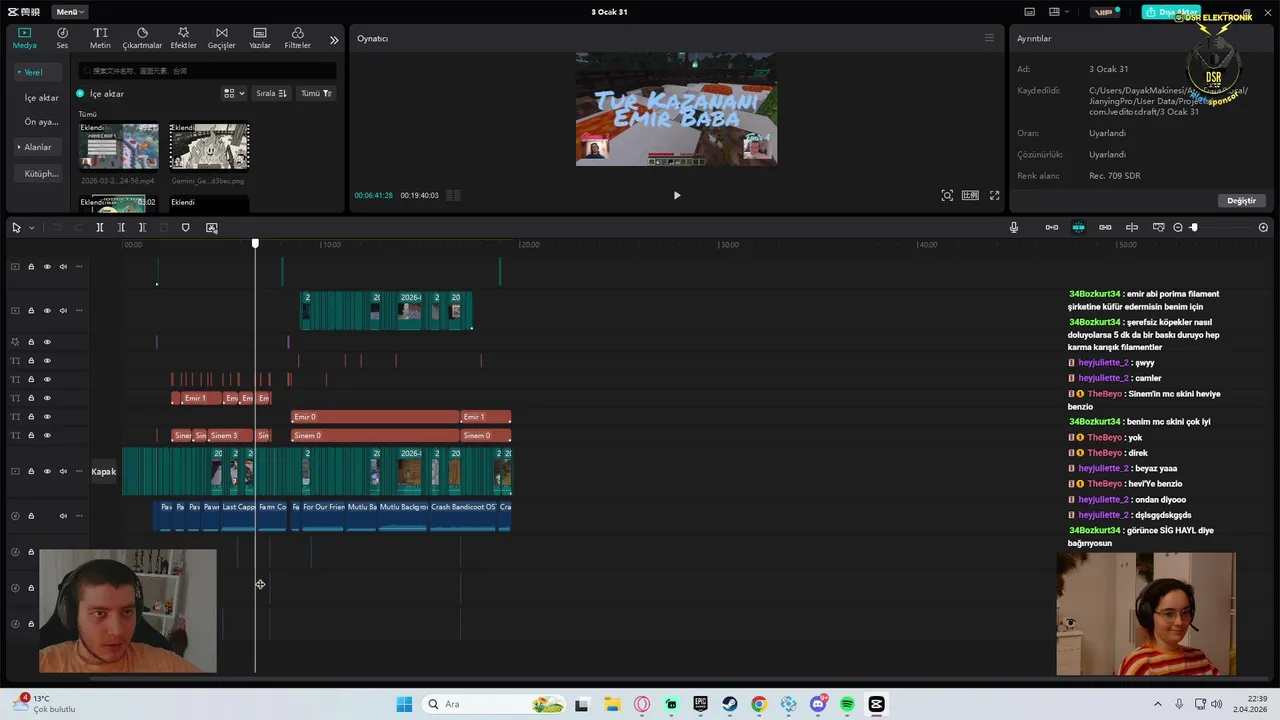Image resolution: width=1280 pixels, height=720 pixels.
Task: Click the Kapak cover button
Action: [104, 471]
